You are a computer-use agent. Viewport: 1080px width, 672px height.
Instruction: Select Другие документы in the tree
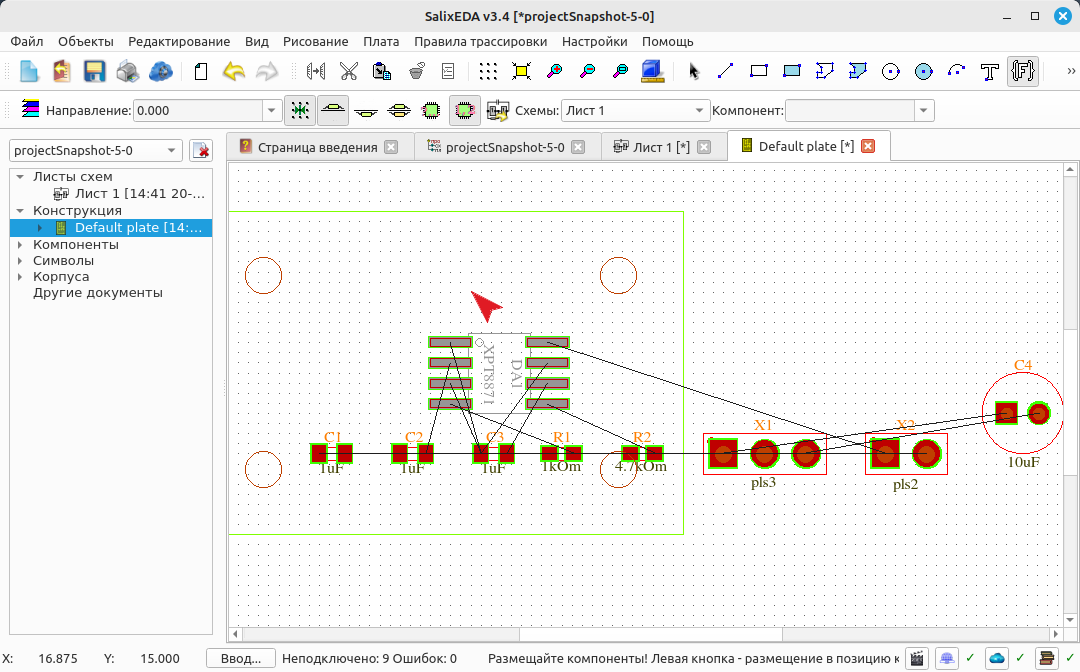[x=98, y=293]
